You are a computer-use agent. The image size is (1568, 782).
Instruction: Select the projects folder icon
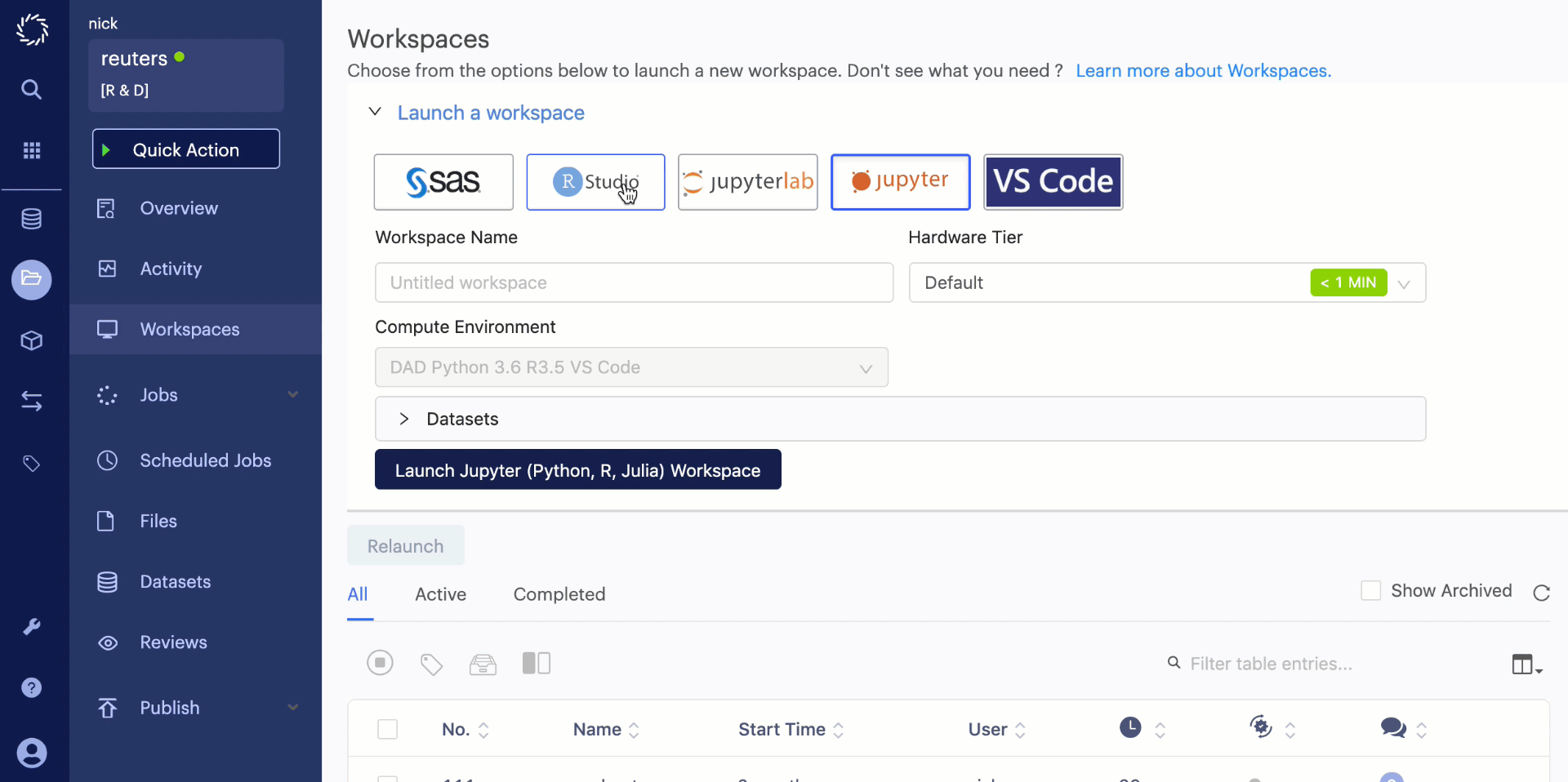(x=32, y=280)
